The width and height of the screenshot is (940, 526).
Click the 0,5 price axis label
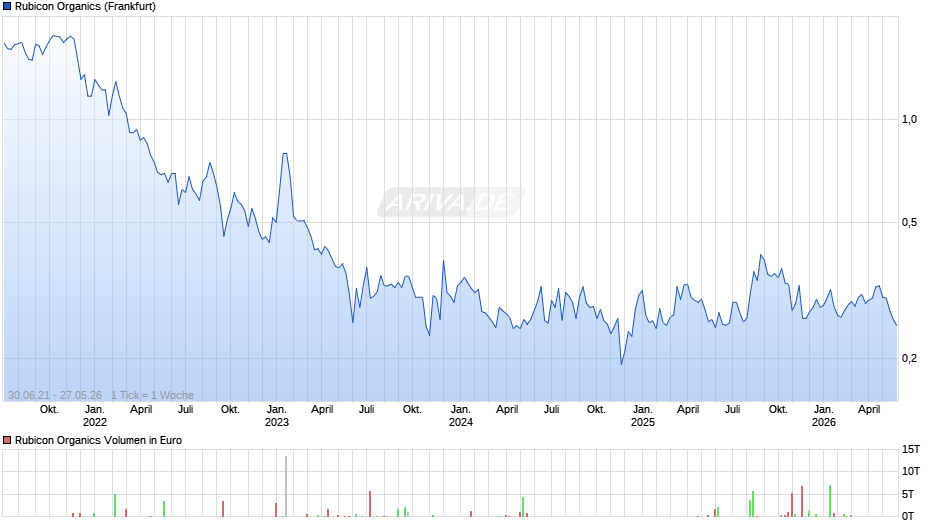point(909,223)
